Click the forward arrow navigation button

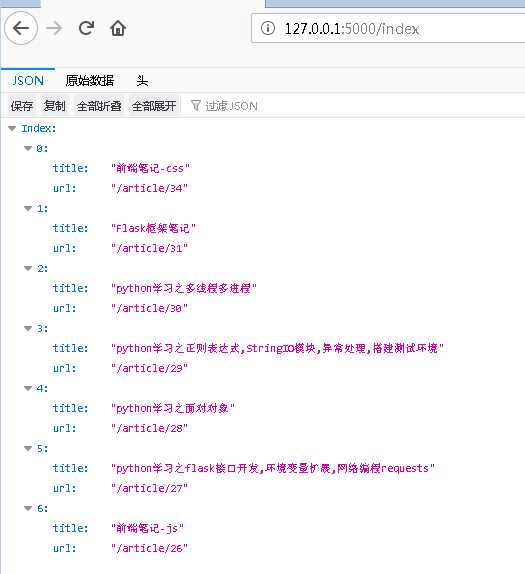(54, 28)
